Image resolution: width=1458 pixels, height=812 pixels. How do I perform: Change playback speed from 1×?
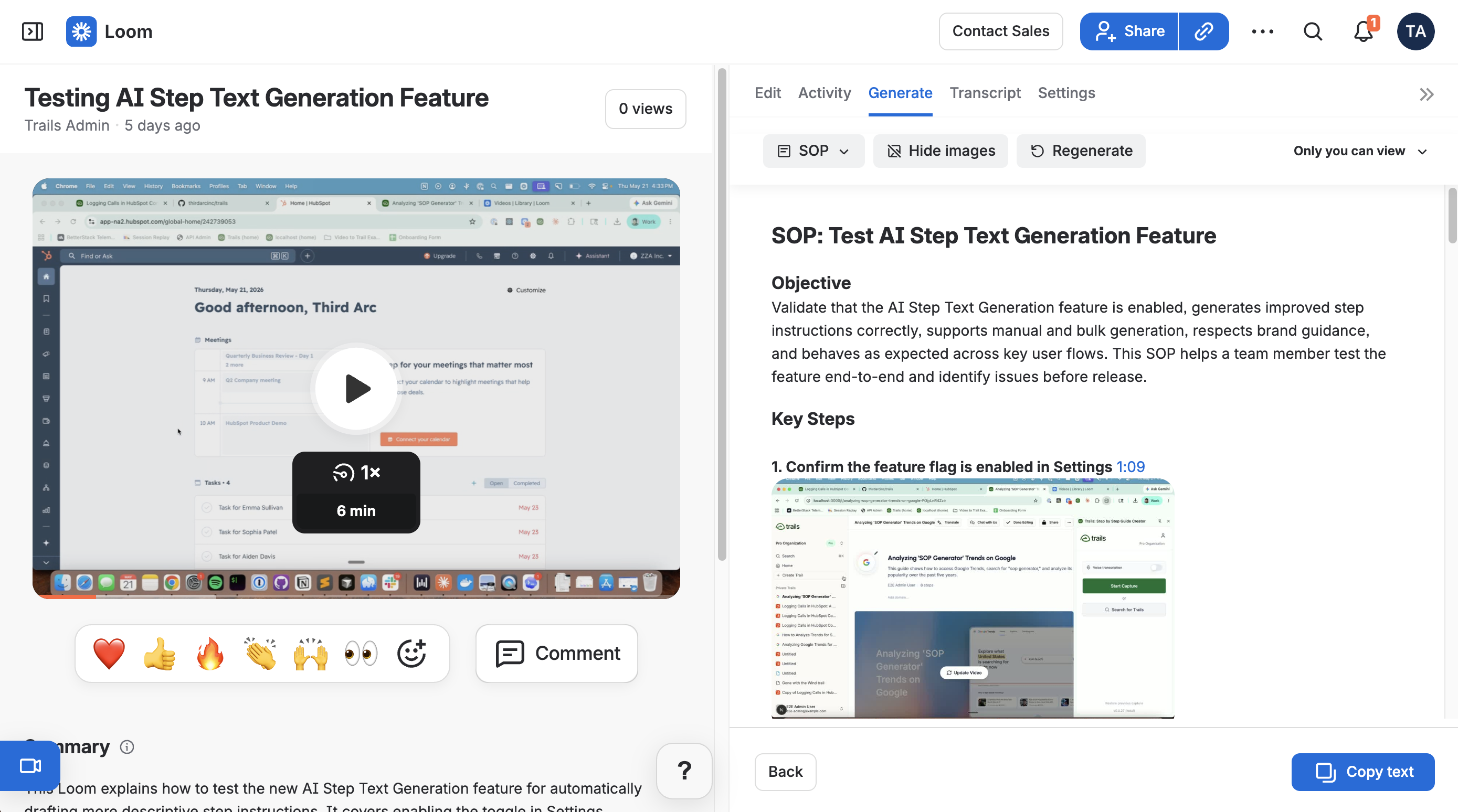click(356, 472)
